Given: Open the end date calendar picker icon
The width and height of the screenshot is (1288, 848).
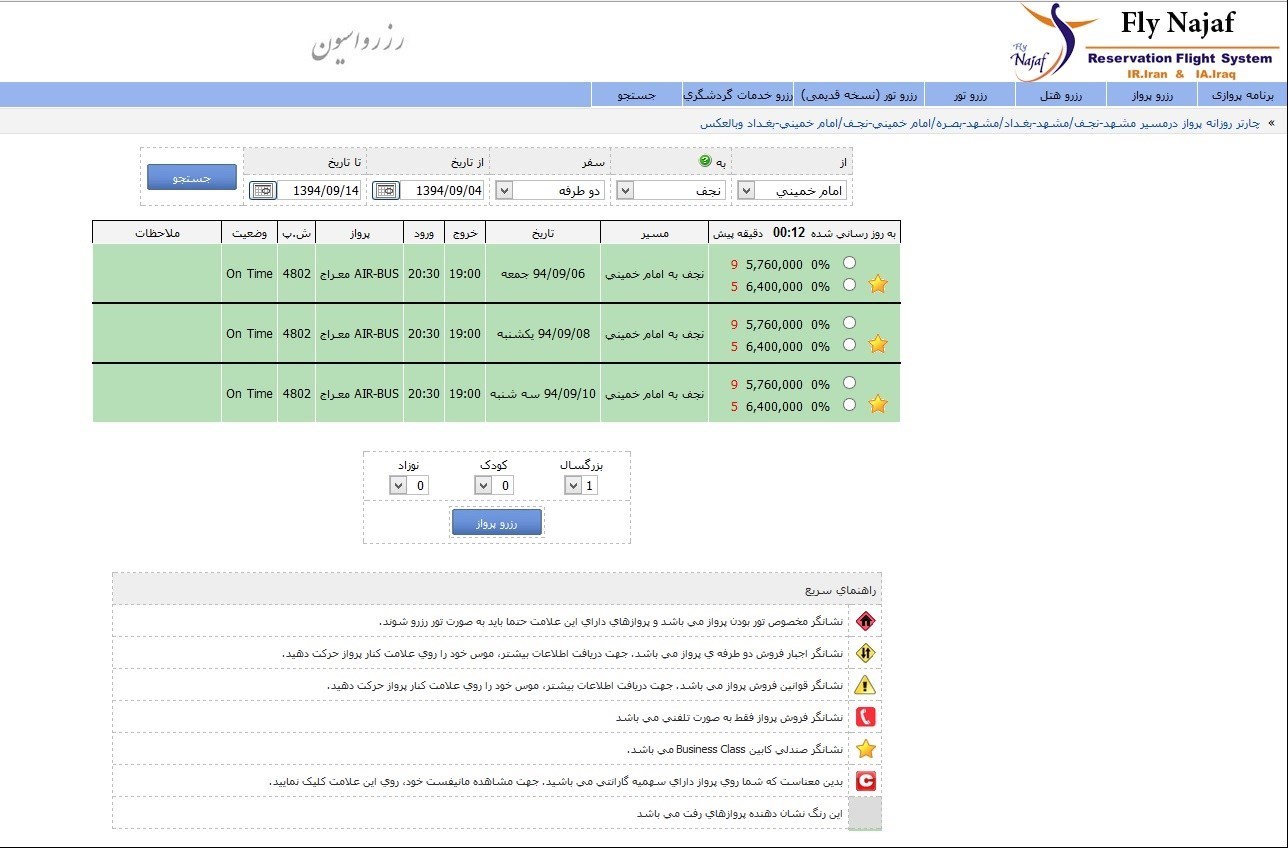Looking at the screenshot, I should [263, 190].
